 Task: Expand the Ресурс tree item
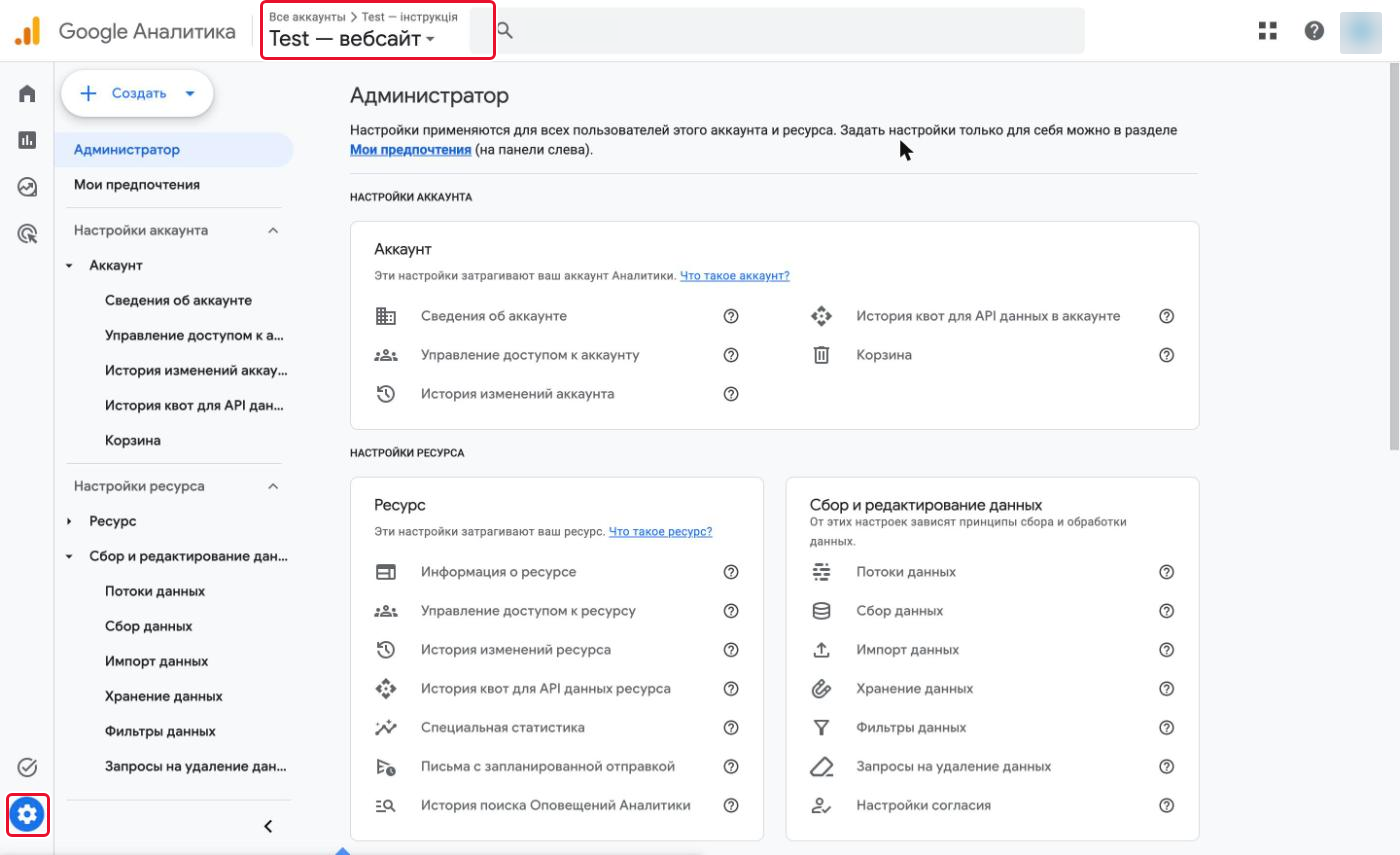pyautogui.click(x=69, y=521)
